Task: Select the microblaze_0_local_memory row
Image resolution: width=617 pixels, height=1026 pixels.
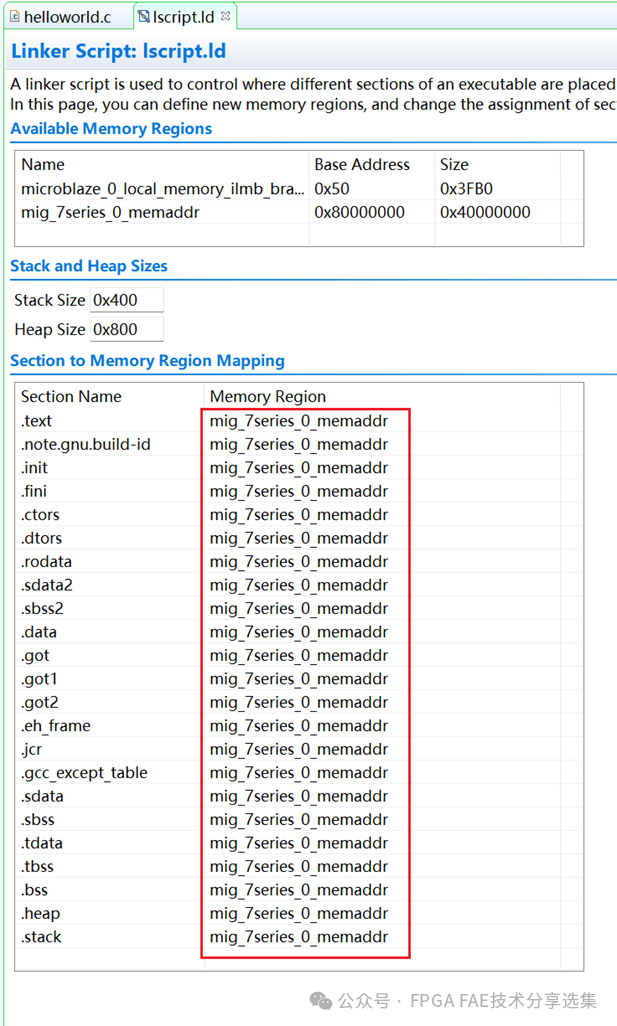Action: tap(163, 188)
